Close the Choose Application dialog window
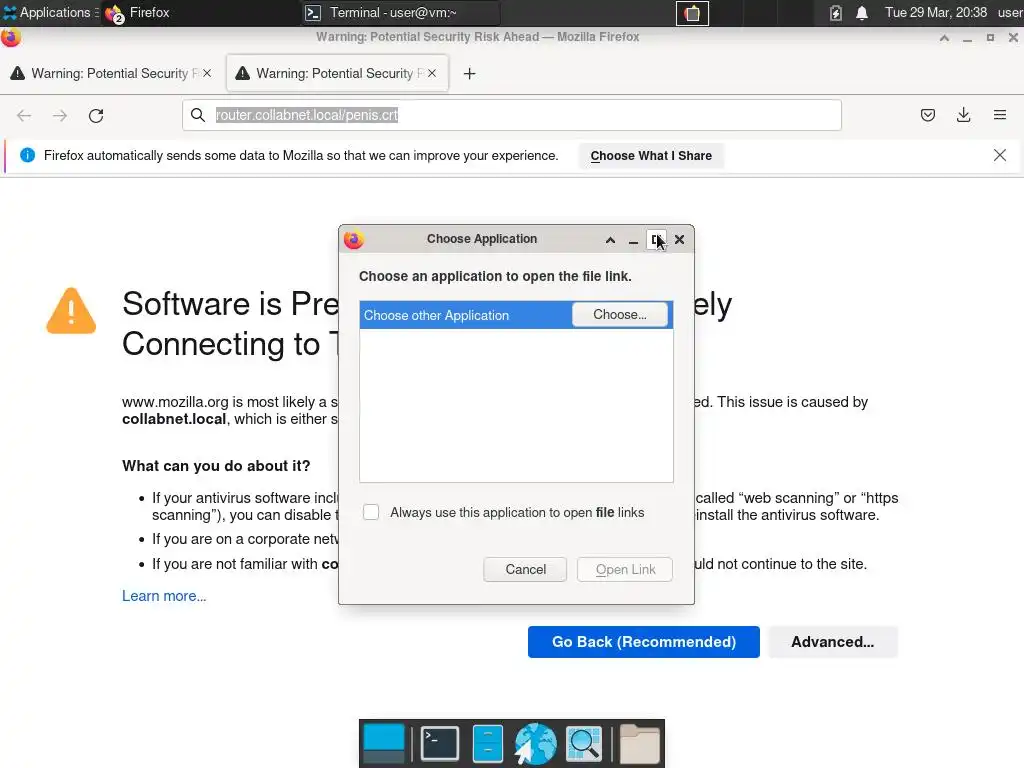Image resolution: width=1024 pixels, height=768 pixels. (679, 240)
